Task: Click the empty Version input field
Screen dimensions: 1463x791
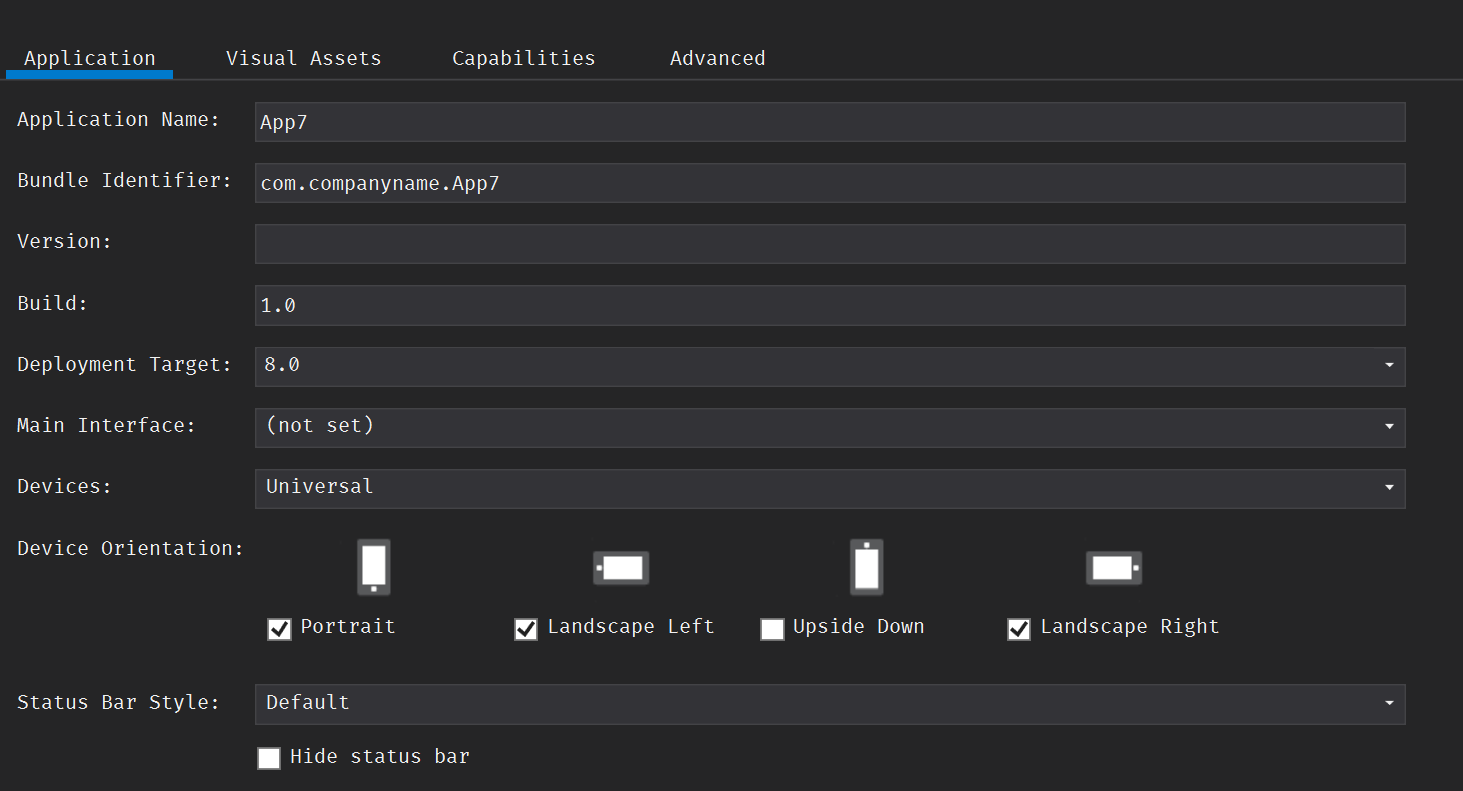Action: (x=830, y=244)
